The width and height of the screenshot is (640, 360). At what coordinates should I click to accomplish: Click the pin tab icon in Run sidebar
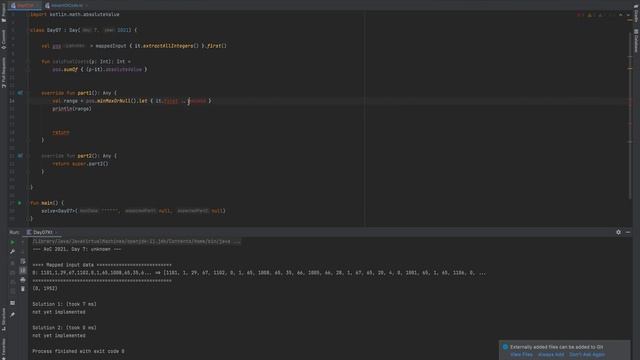[12, 315]
